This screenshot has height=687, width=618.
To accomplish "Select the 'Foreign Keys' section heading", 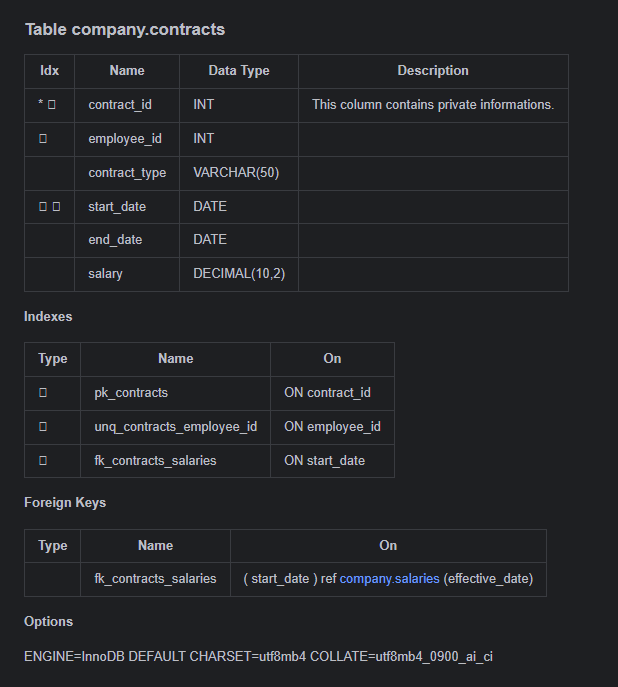I will pos(65,503).
